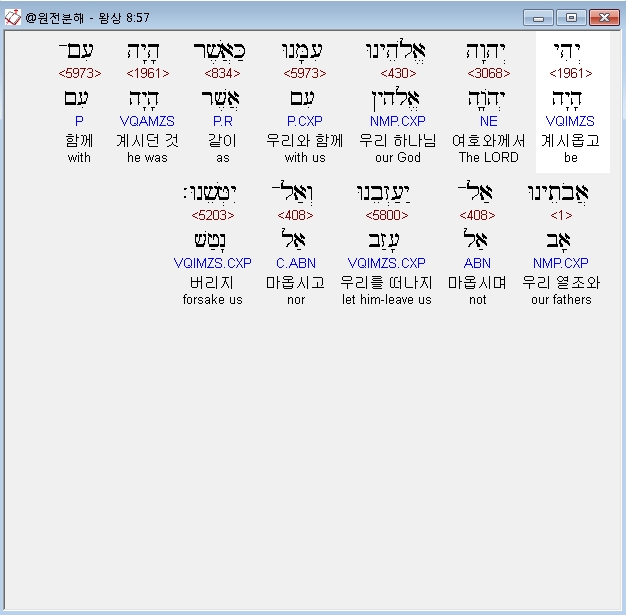Open Strong's number <834>
Image resolution: width=626 pixels, height=615 pixels.
click(x=222, y=73)
